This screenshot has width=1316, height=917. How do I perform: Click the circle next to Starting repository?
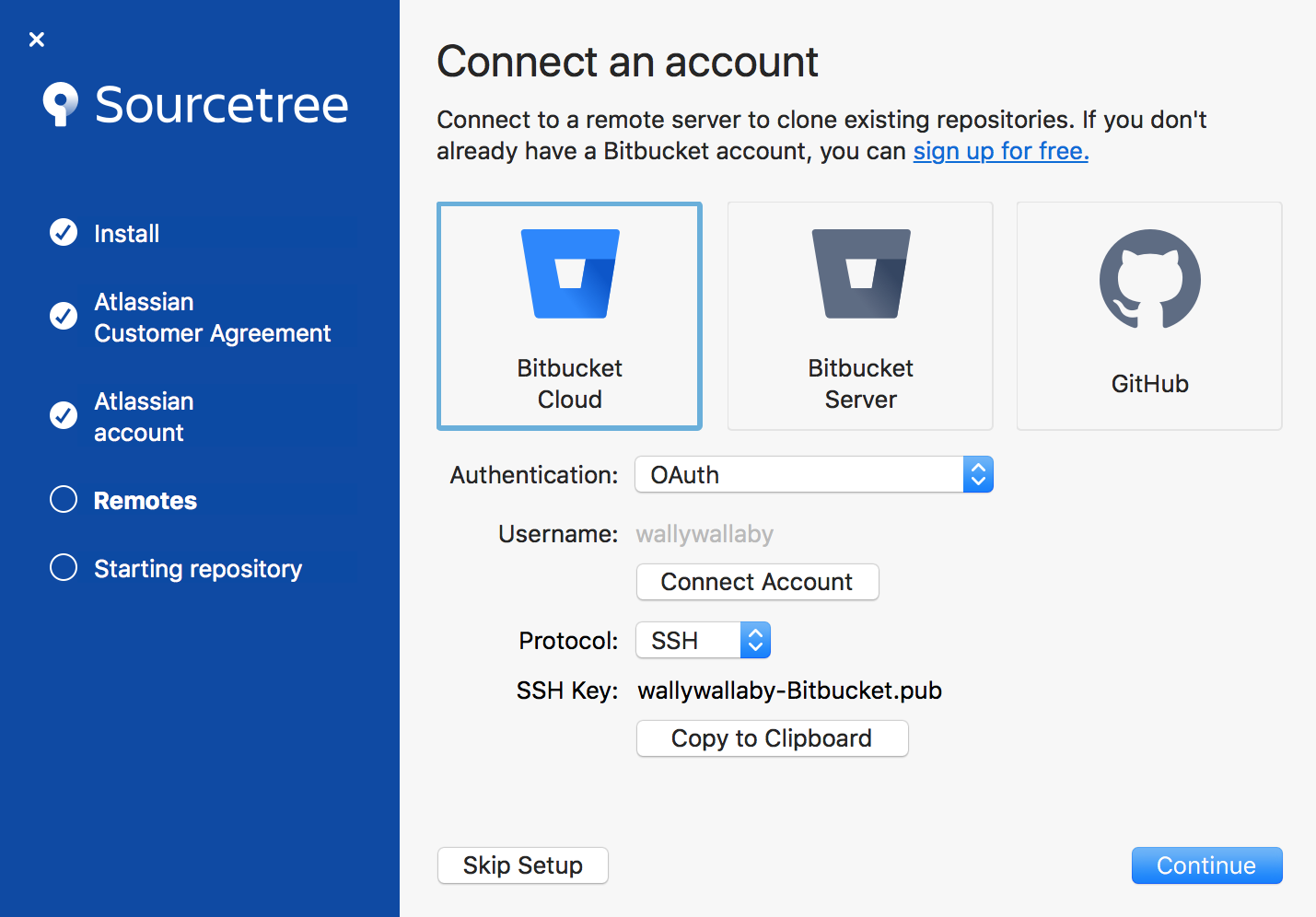[63, 567]
